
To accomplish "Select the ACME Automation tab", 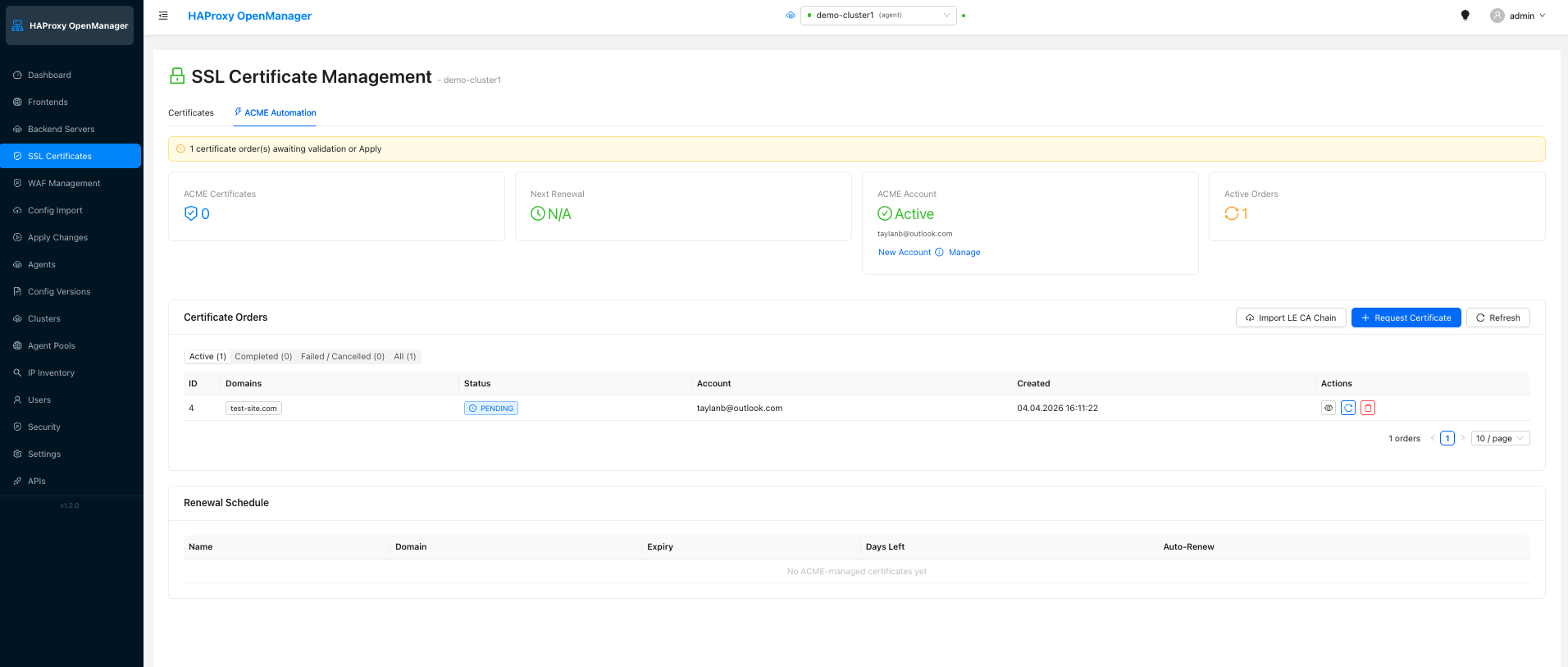I will [x=275, y=112].
